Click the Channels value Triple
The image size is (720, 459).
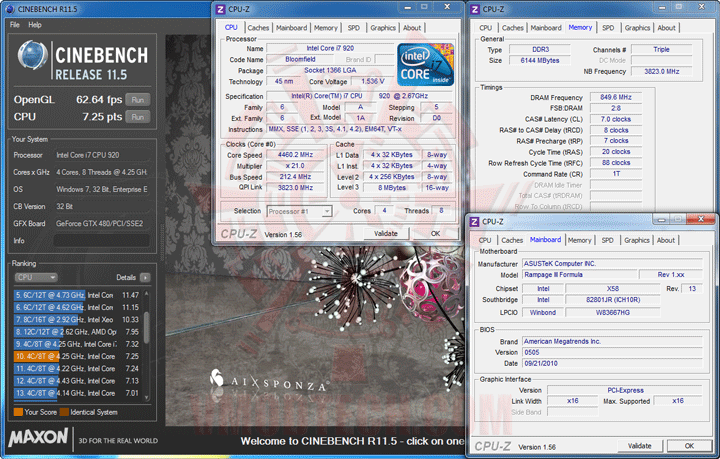pos(662,50)
